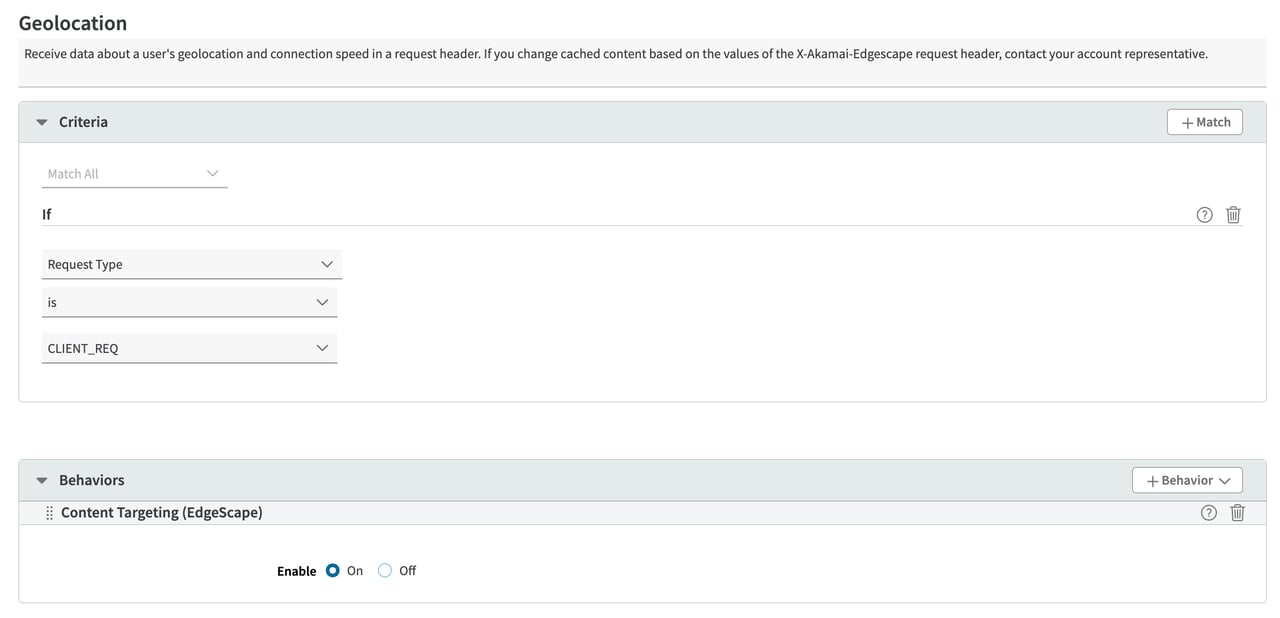1280x618 pixels.
Task: Delete the Request Type match criterion
Action: click(1233, 215)
